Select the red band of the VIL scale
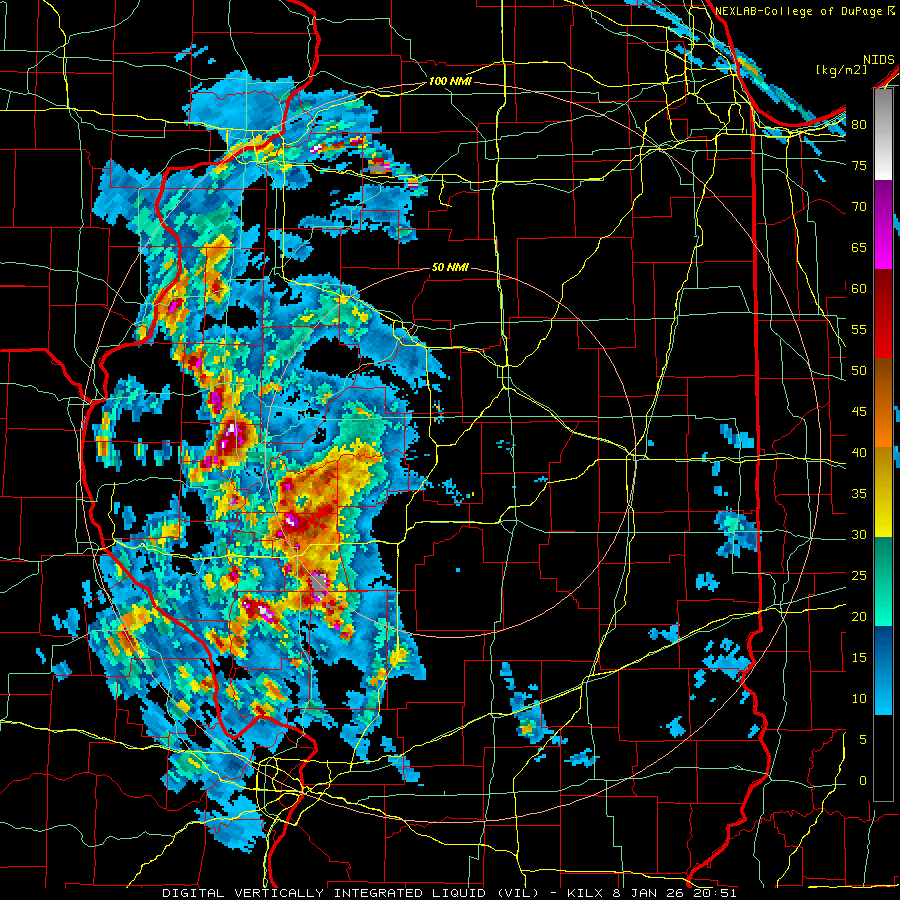This screenshot has height=900, width=900. coord(883,314)
